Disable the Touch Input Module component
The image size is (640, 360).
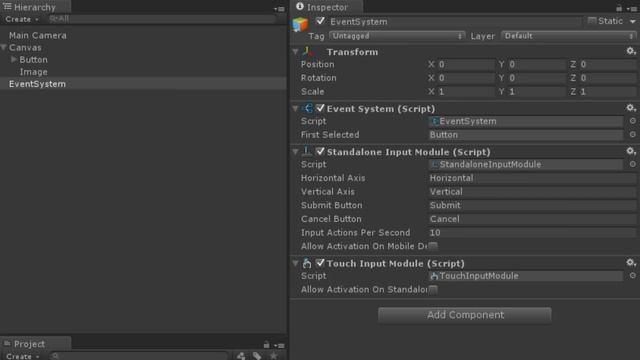(320, 263)
